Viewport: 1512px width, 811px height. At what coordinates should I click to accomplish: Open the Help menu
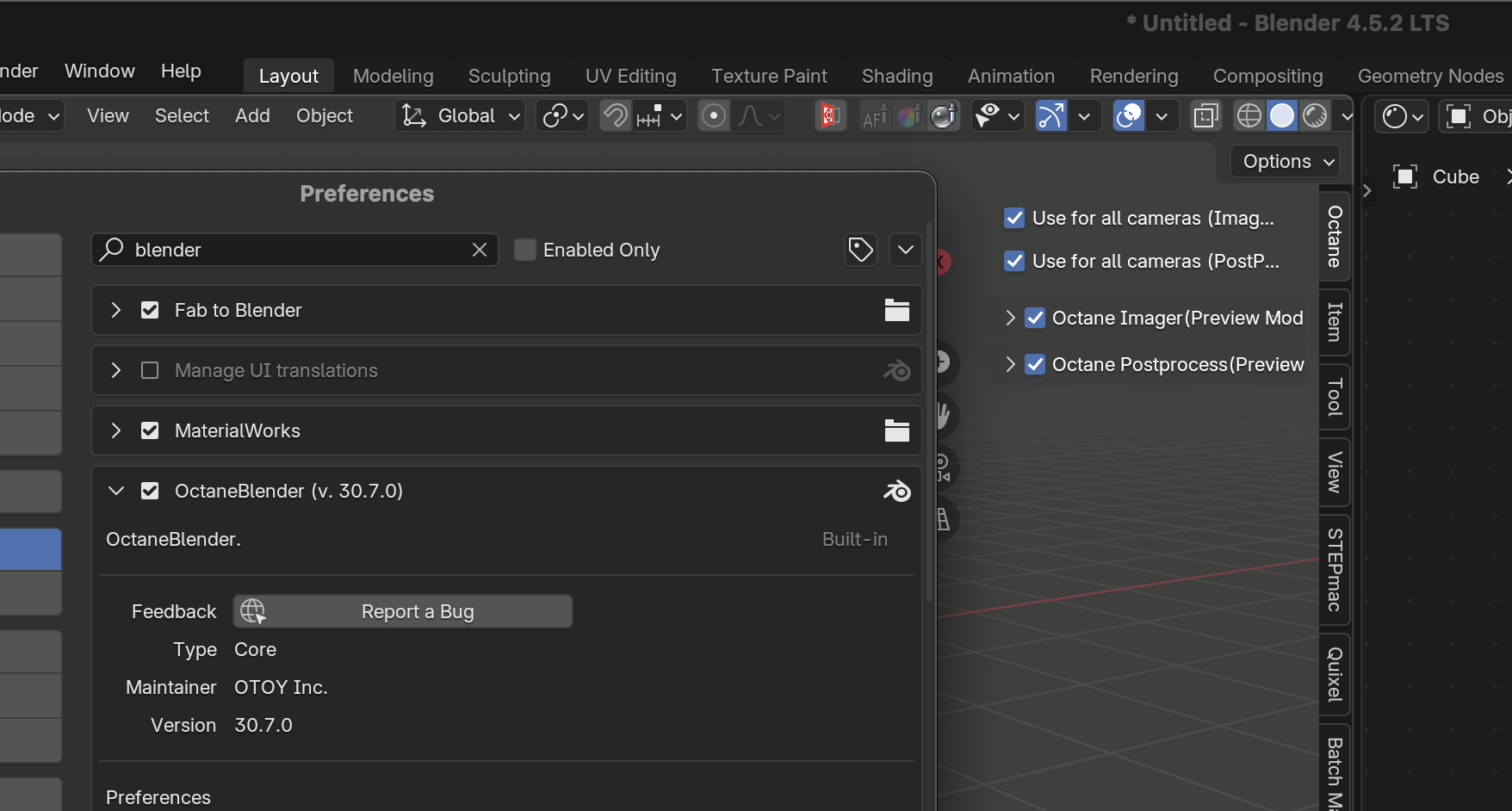[181, 71]
